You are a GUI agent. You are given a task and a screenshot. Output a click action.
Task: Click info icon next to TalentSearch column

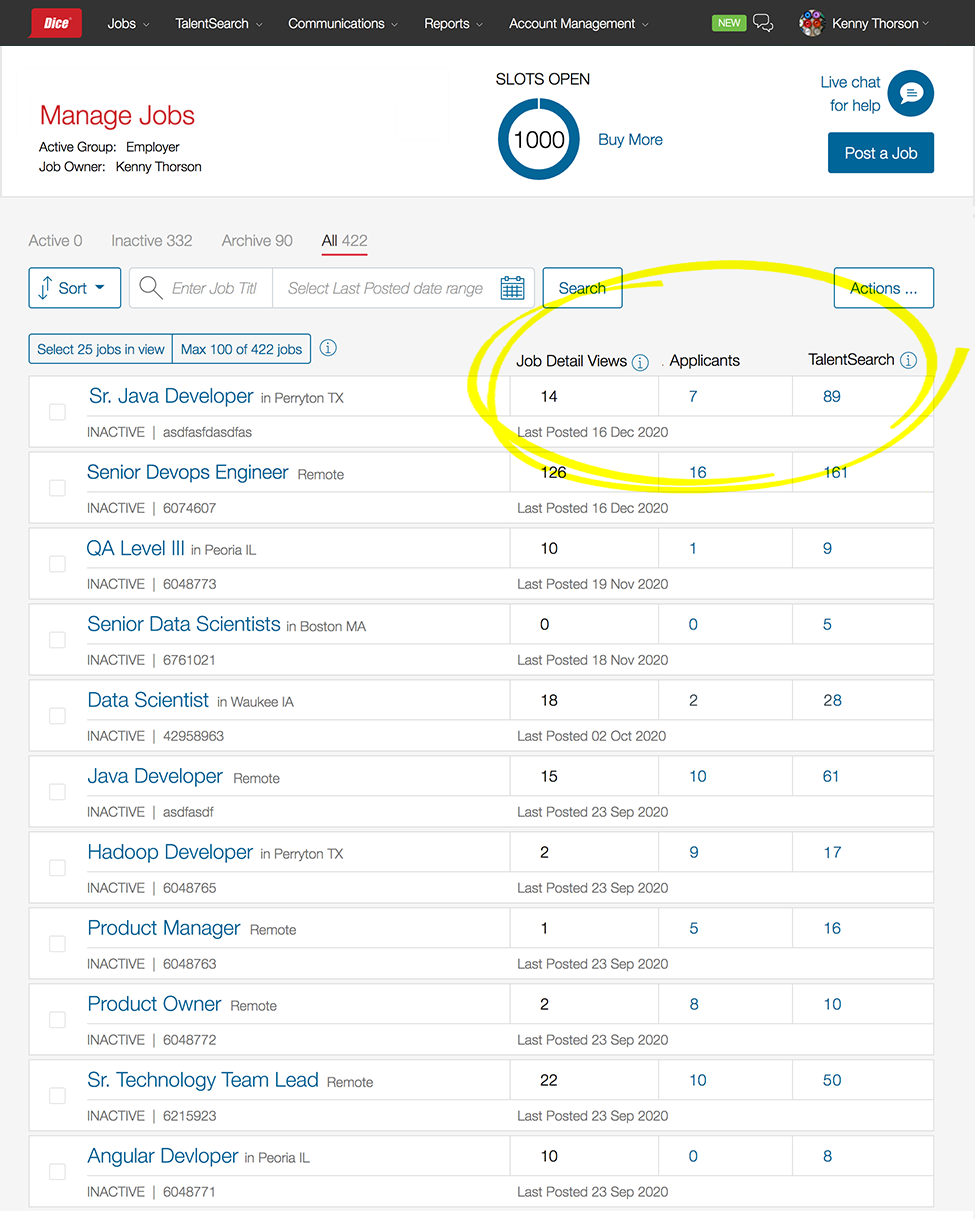[908, 360]
